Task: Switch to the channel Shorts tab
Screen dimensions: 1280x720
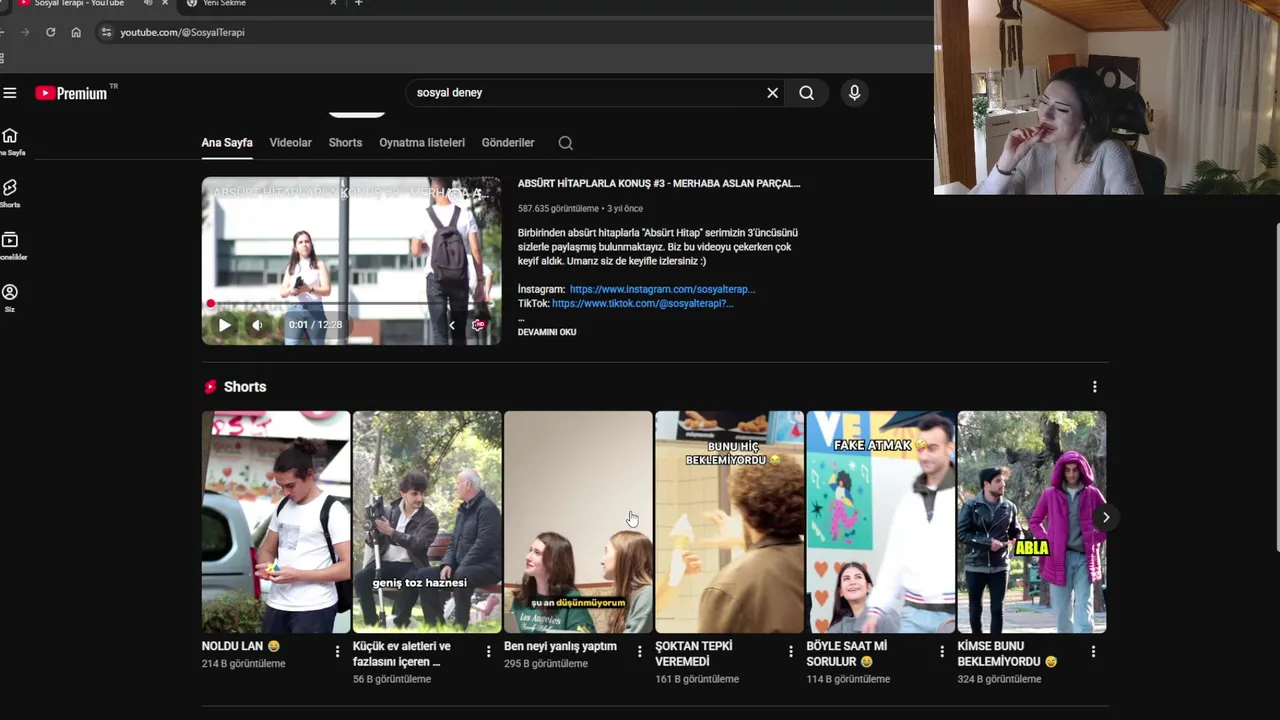Action: 345,143
